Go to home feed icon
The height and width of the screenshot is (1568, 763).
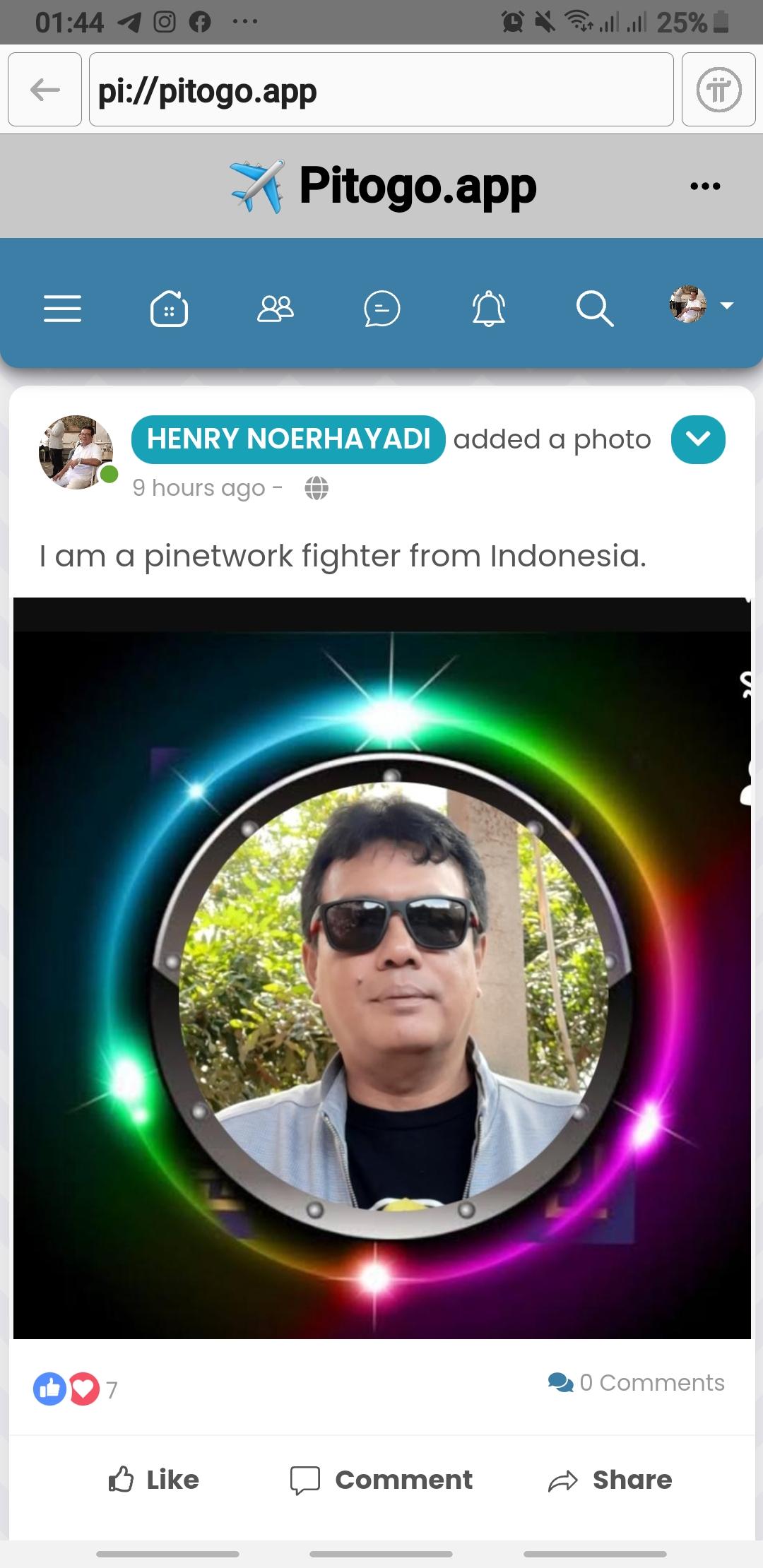(x=169, y=309)
